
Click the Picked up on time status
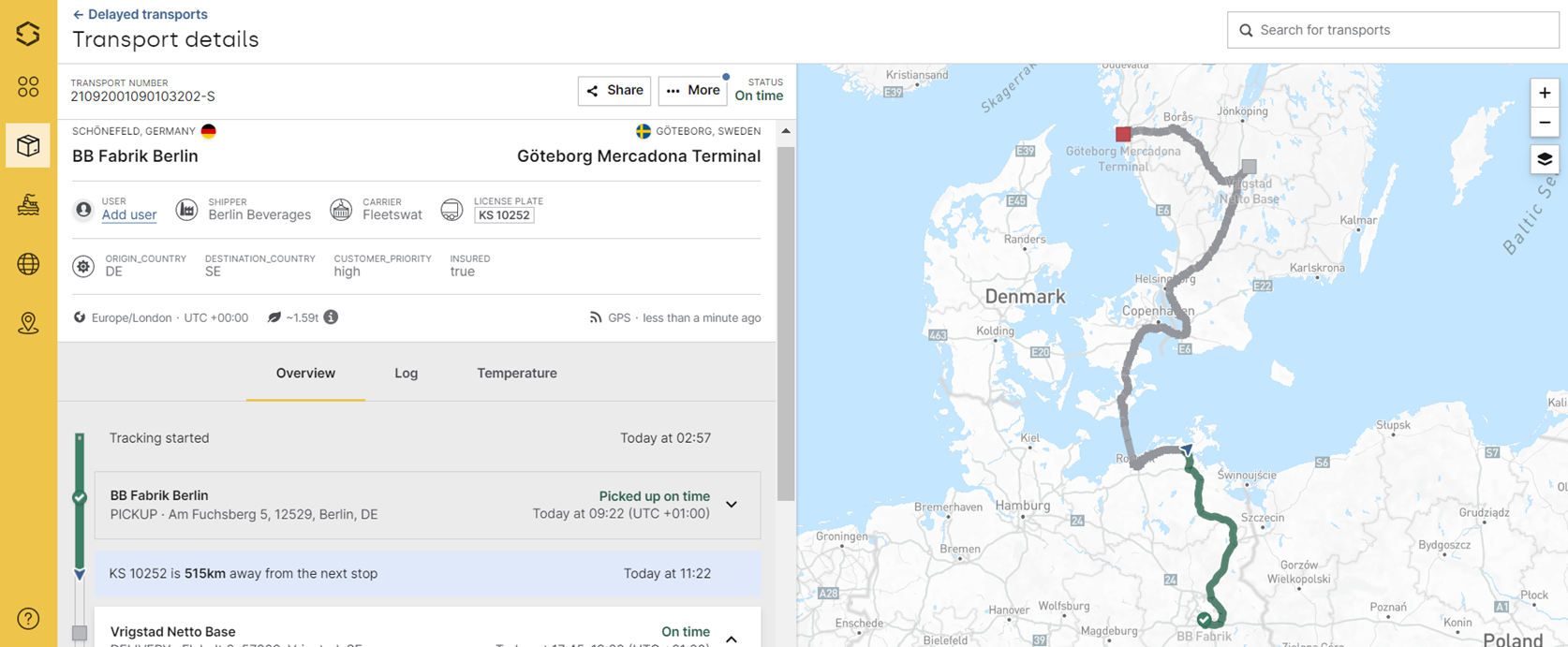click(x=655, y=496)
